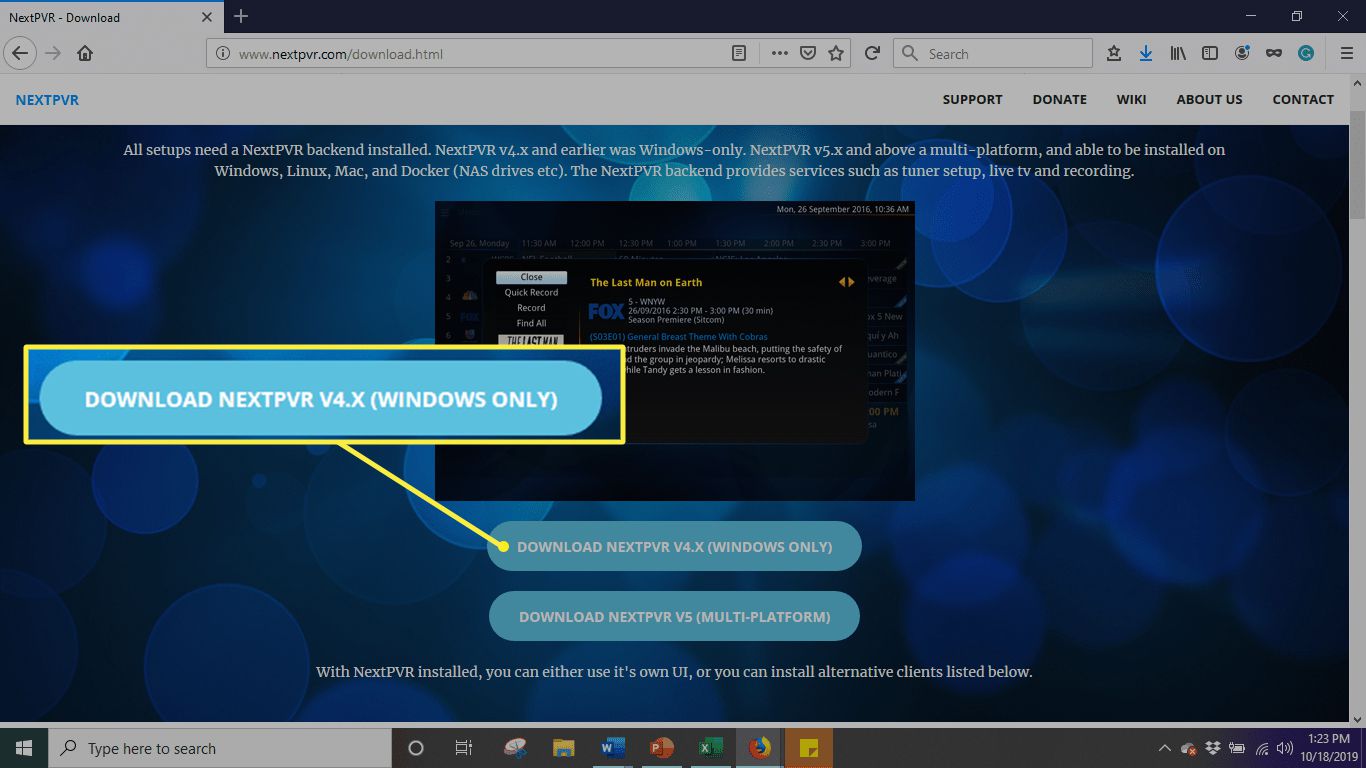Show sidebars toolbar icon
The height and width of the screenshot is (768, 1366).
(1210, 54)
